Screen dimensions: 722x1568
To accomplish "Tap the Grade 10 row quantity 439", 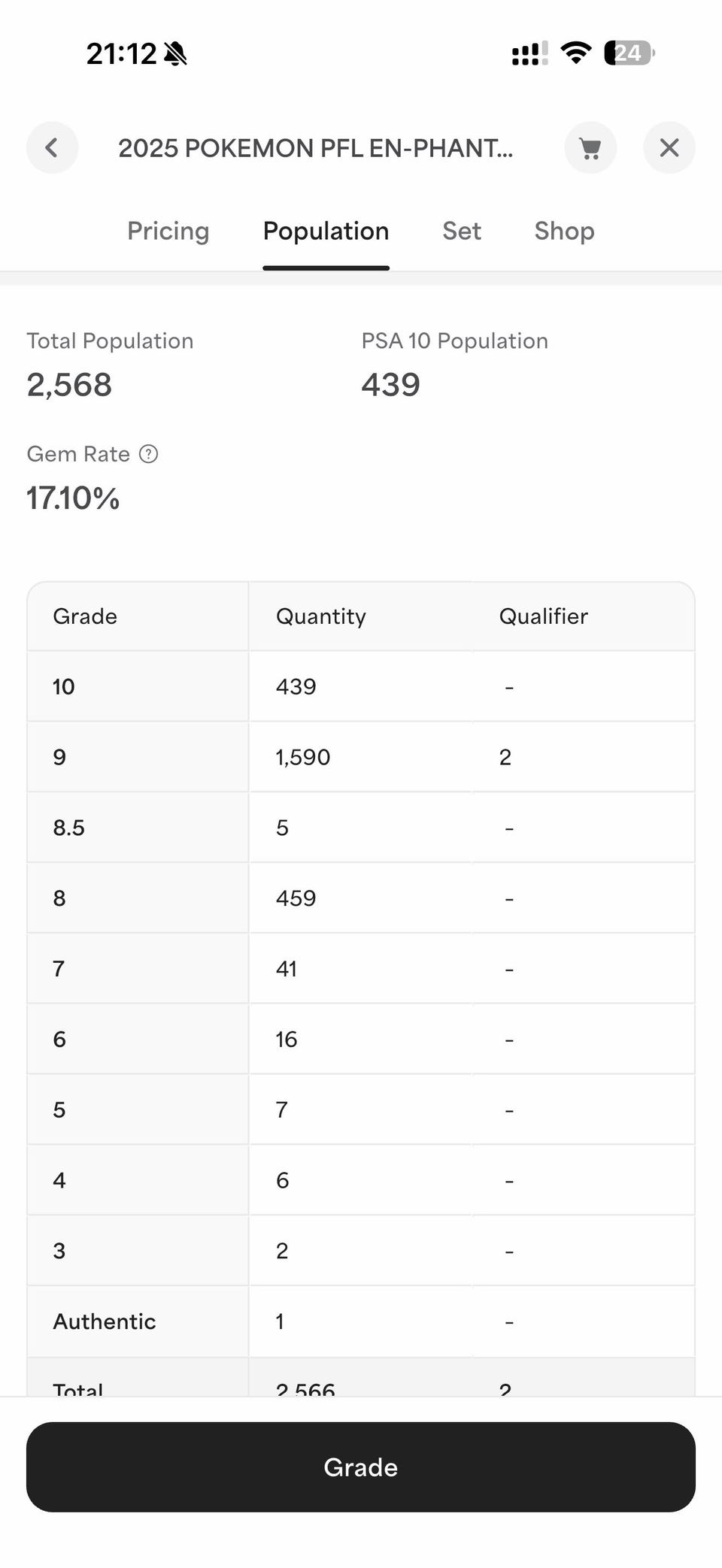I will tap(296, 686).
